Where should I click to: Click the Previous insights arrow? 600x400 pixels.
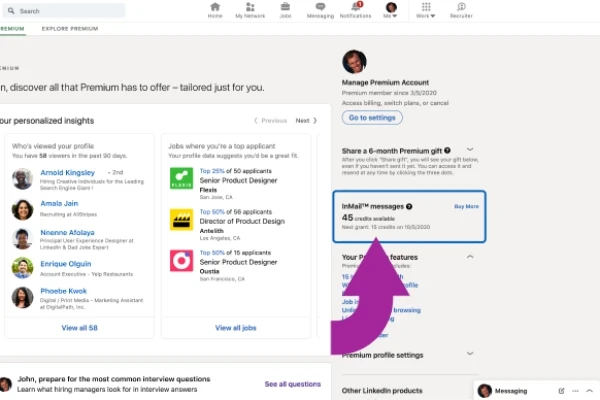click(270, 121)
